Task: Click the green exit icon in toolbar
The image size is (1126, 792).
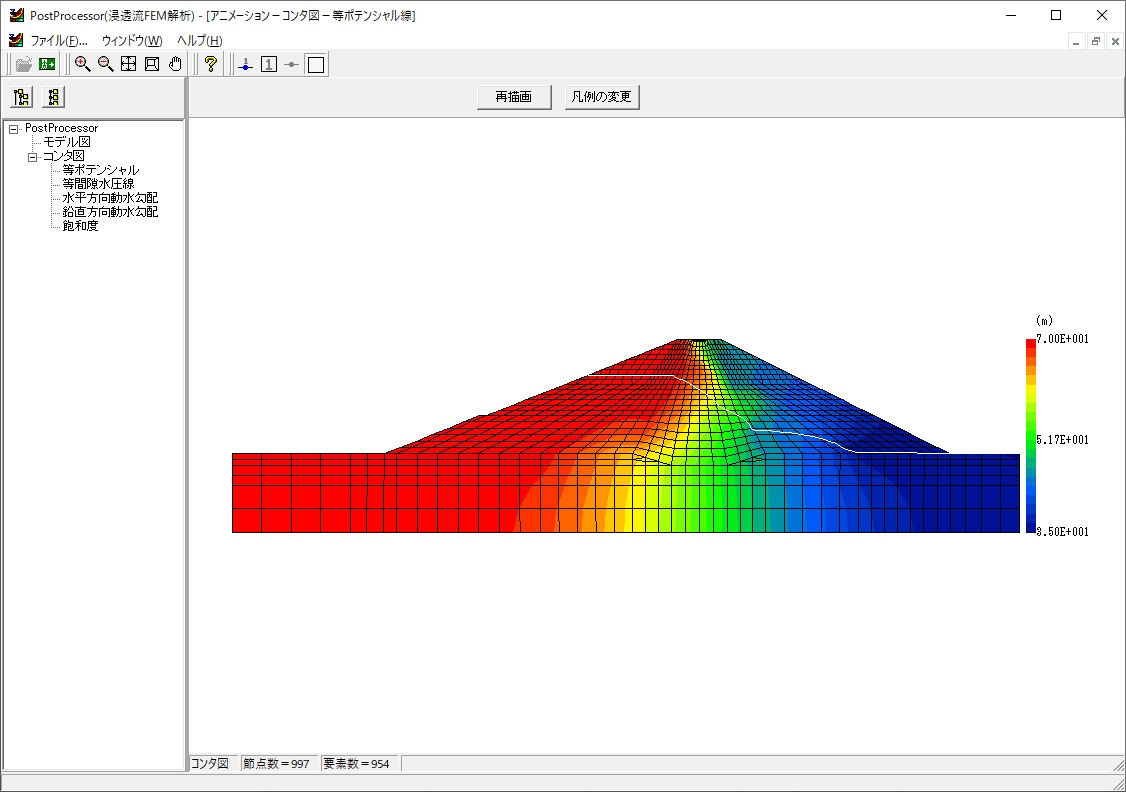Action: tap(47, 65)
